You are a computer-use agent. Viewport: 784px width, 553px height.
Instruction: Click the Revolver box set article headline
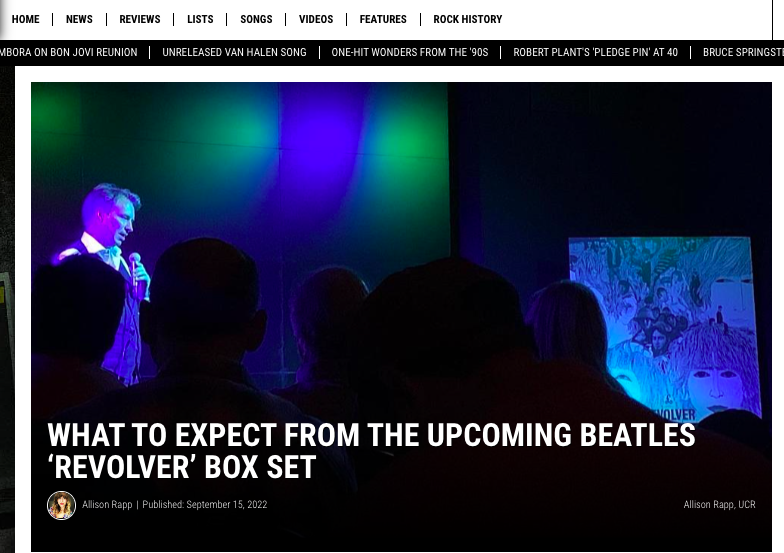click(371, 450)
